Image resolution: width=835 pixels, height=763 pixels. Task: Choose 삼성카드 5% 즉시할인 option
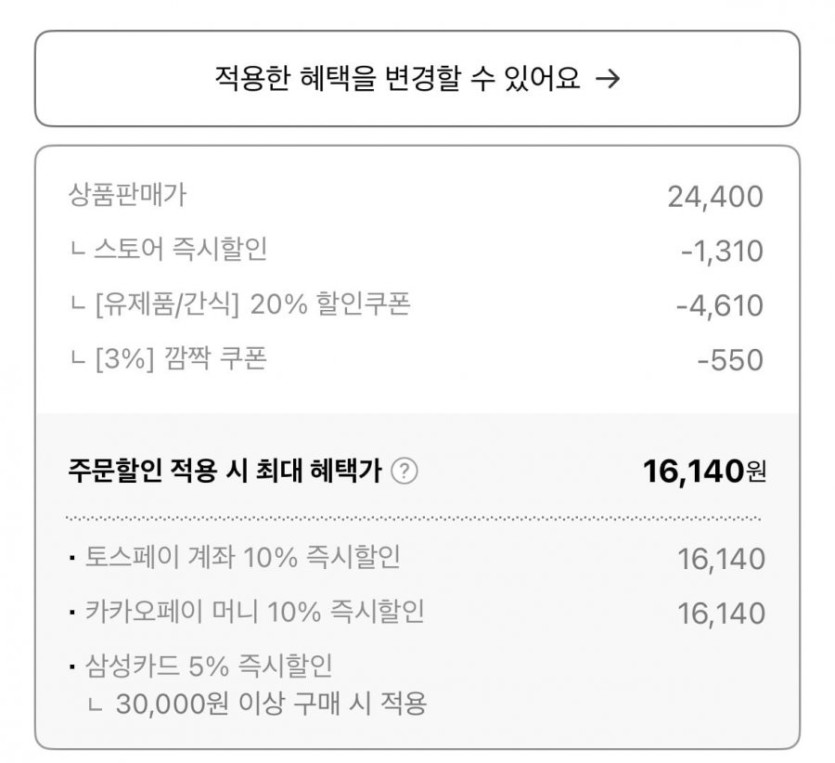[206, 665]
